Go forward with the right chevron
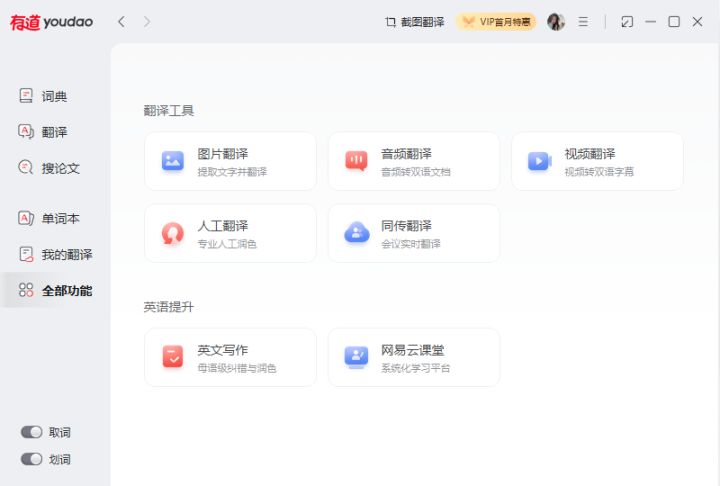 pos(147,22)
